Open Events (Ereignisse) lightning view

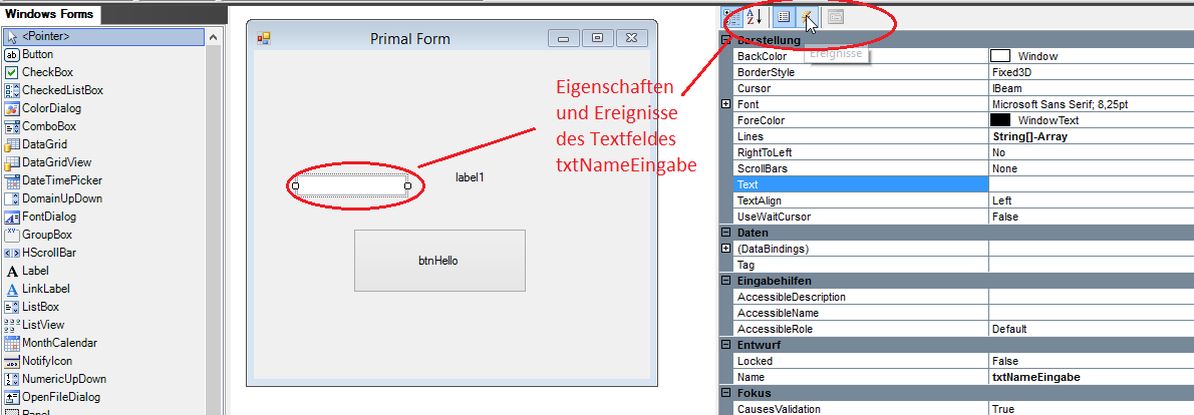pyautogui.click(x=808, y=18)
